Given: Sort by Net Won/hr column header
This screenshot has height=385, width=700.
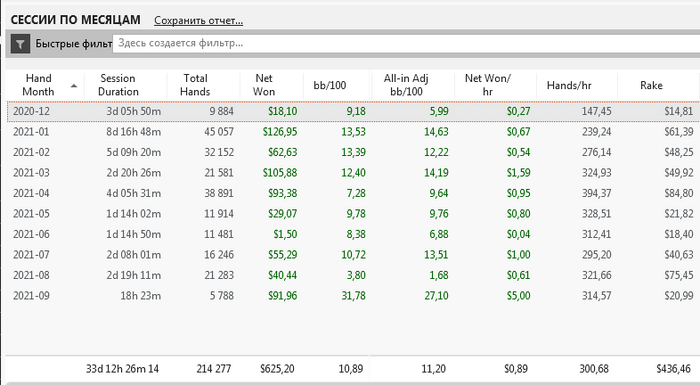Looking at the screenshot, I should (488, 85).
